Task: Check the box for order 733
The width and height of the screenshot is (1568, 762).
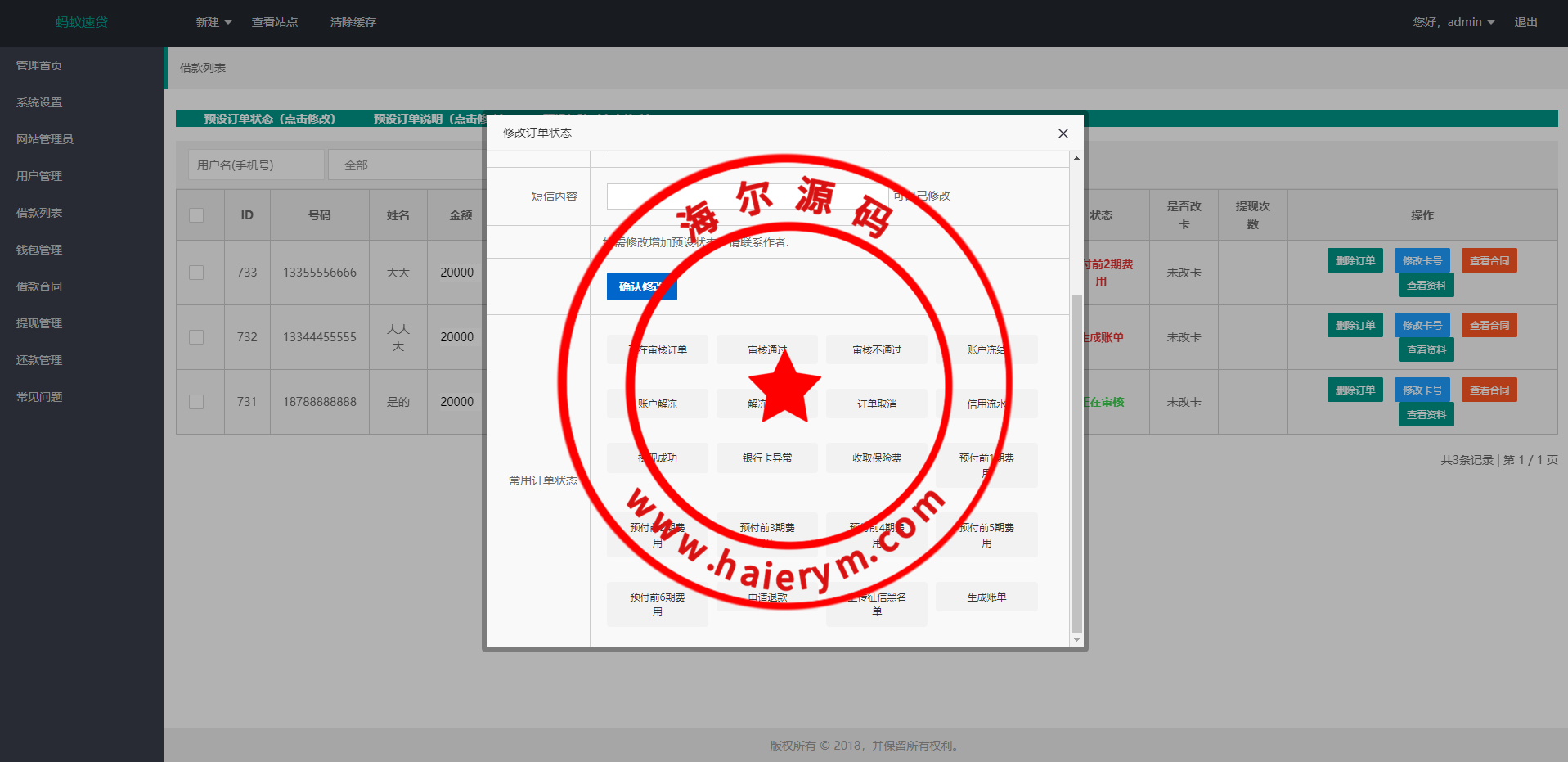Action: click(196, 273)
